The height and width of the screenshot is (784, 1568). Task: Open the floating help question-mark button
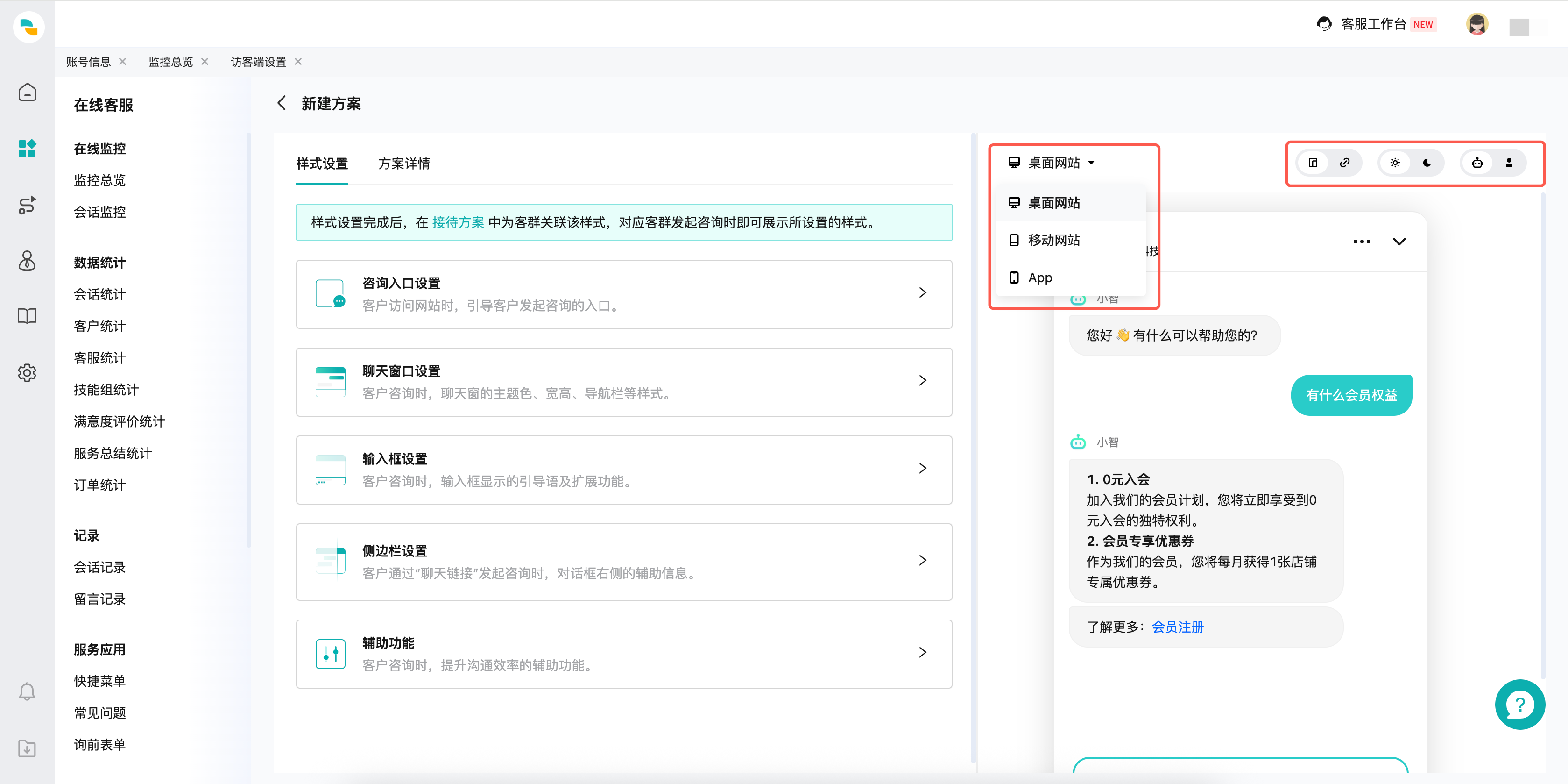point(1520,704)
